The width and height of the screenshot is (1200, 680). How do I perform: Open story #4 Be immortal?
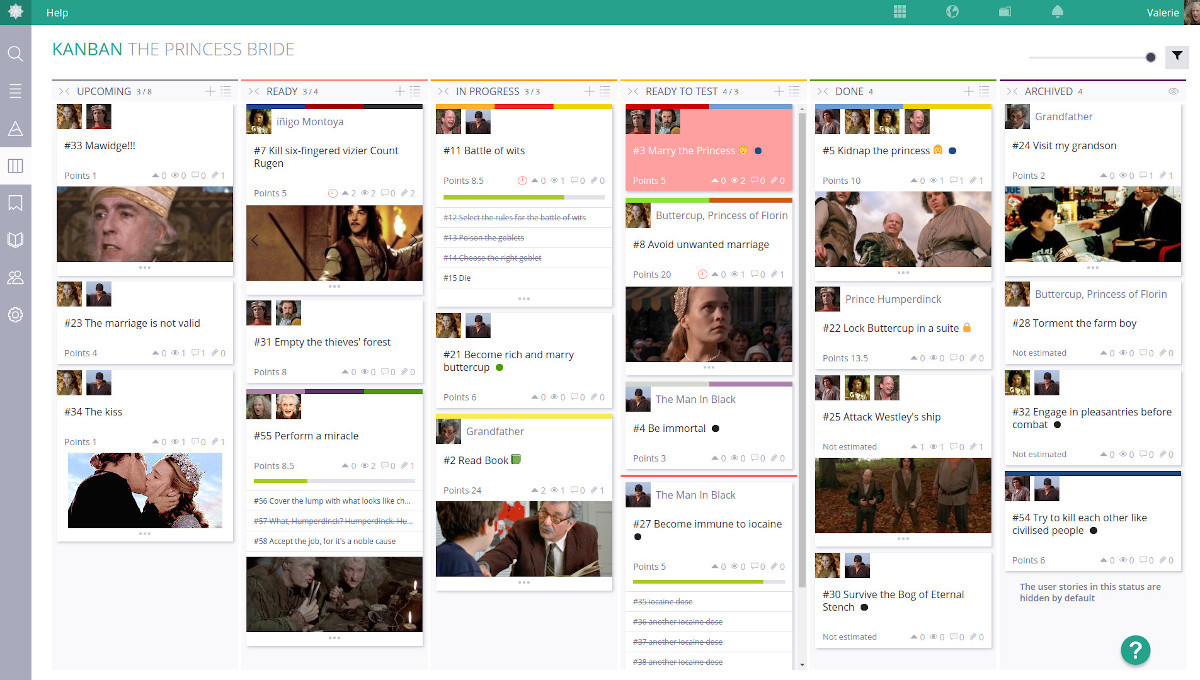(669, 428)
